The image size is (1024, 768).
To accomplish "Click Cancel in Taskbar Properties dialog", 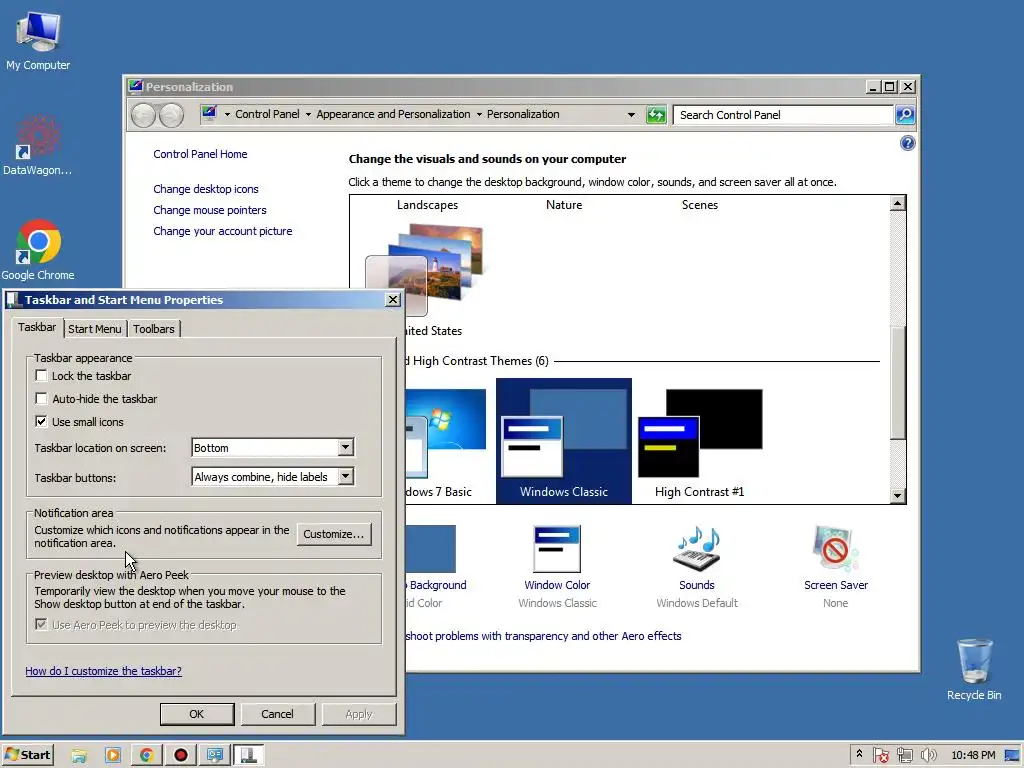I will pos(278,714).
